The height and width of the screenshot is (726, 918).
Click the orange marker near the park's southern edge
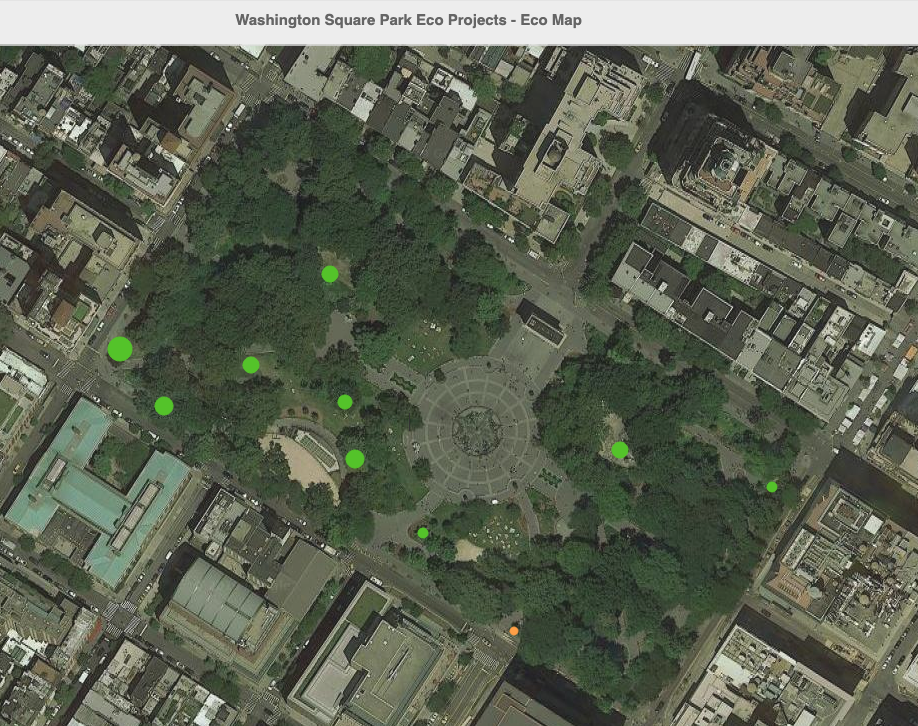[513, 631]
